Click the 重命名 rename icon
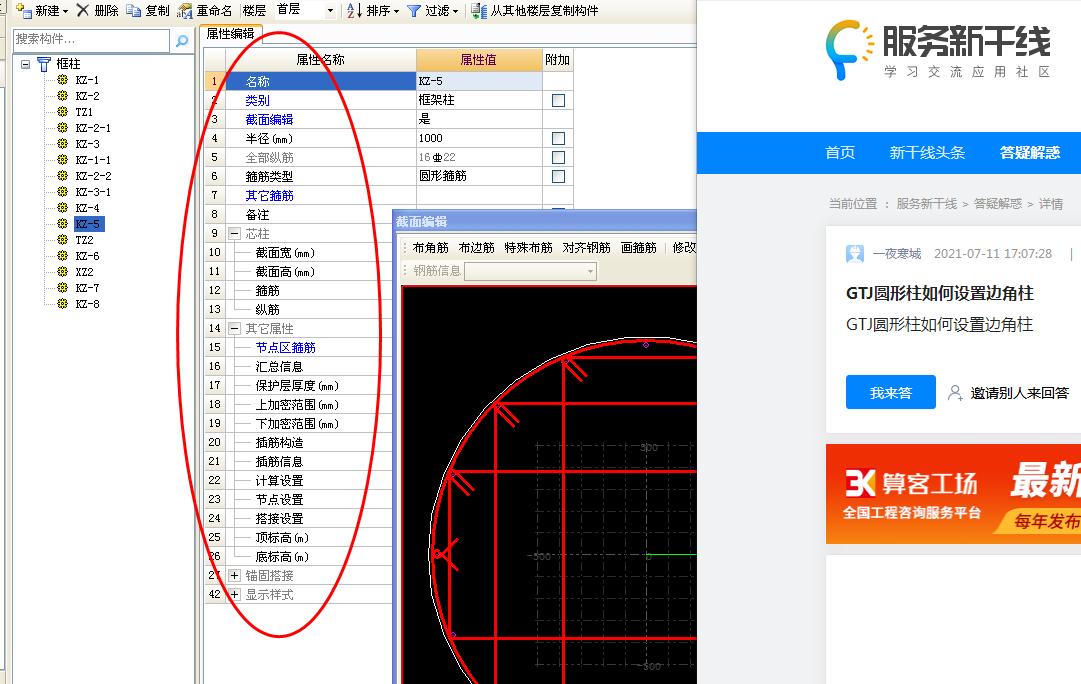The height and width of the screenshot is (684, 1081). pyautogui.click(x=185, y=10)
